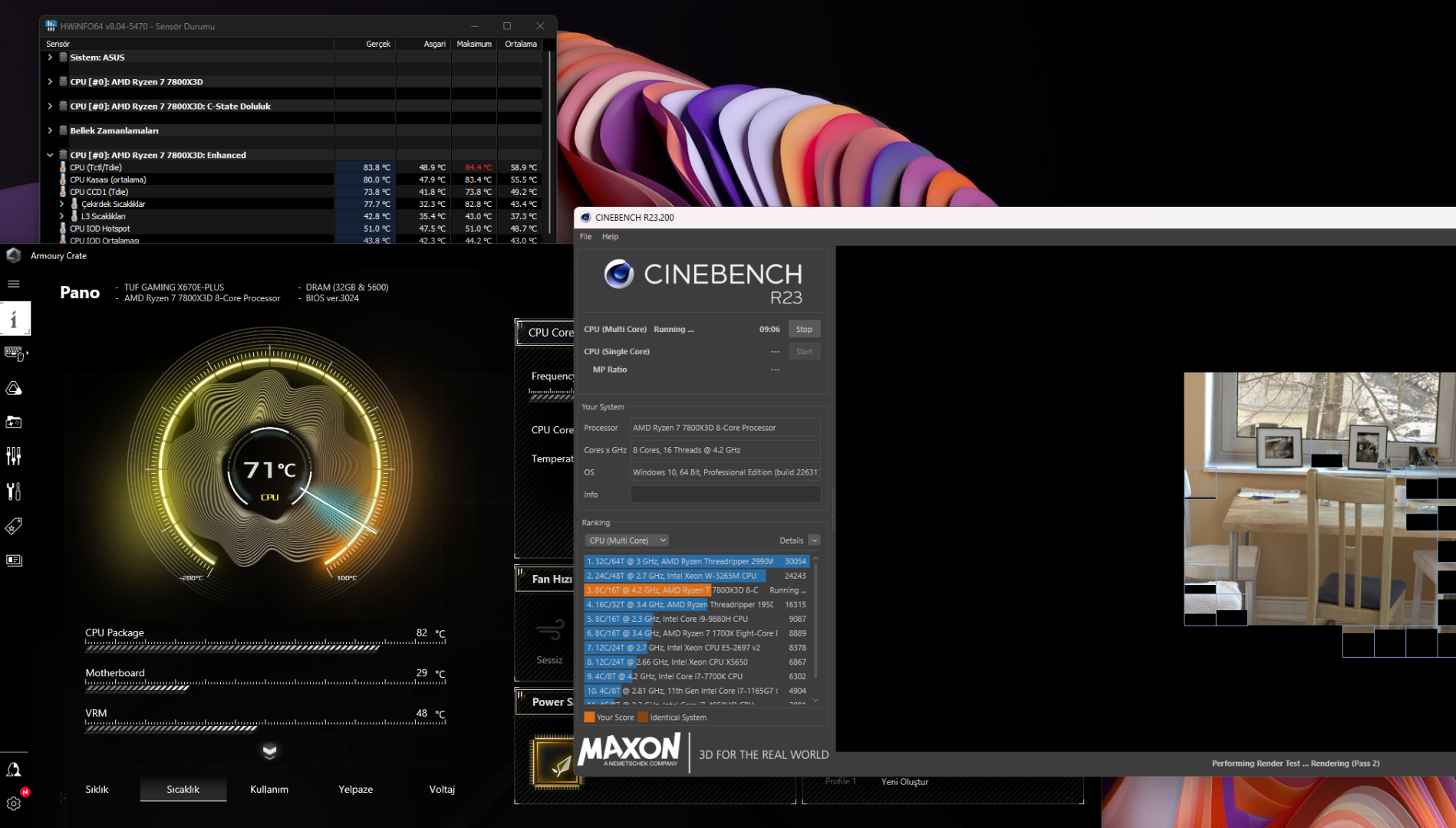Select the Threadripper 2990W ranking row
Screen dimensions: 1456x828
(696, 561)
